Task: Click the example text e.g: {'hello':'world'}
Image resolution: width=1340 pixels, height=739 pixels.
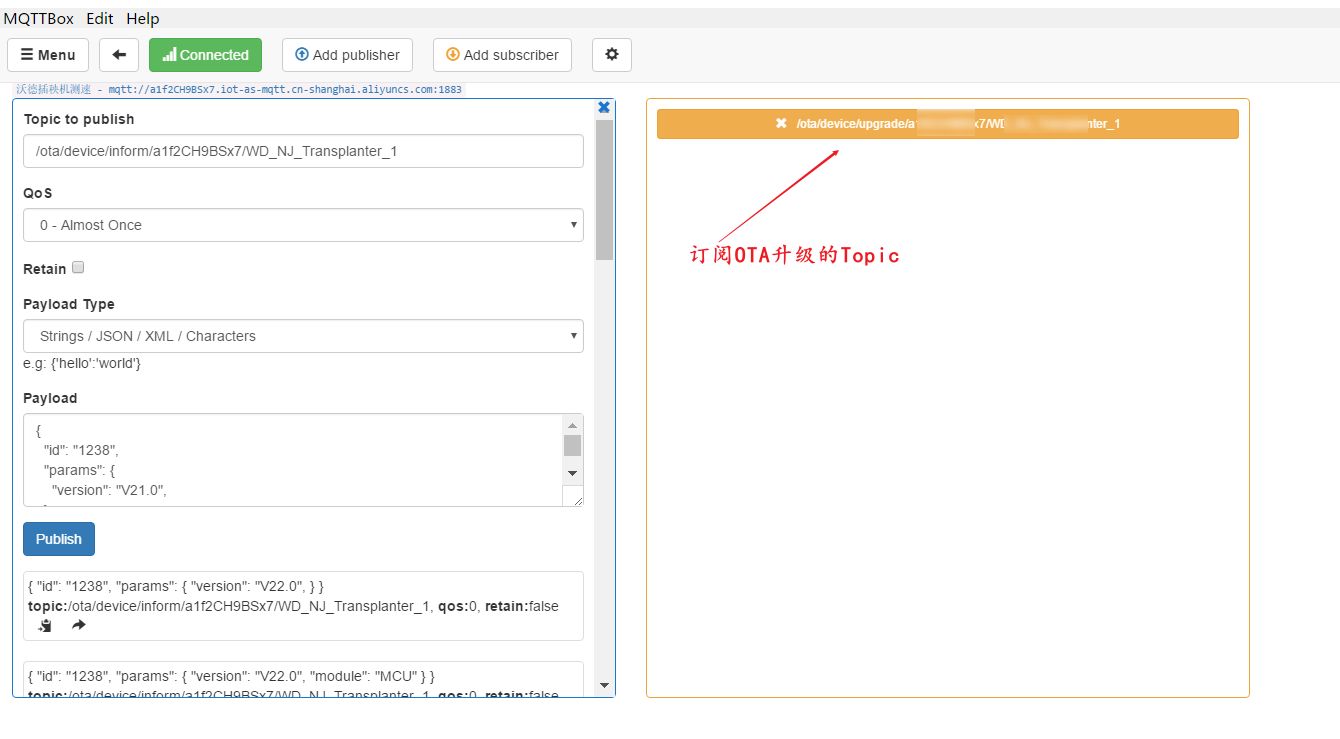Action: (x=82, y=363)
